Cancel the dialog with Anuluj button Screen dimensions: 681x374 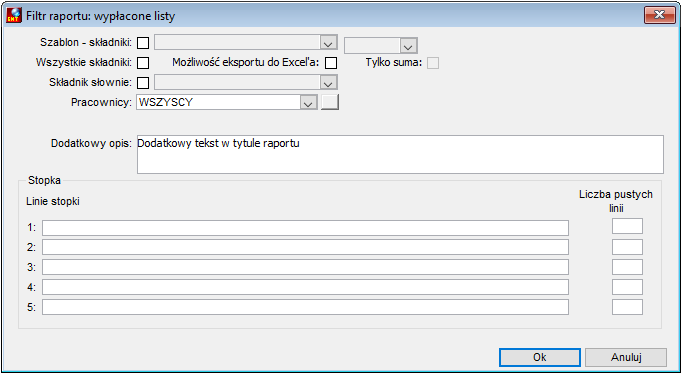626,357
